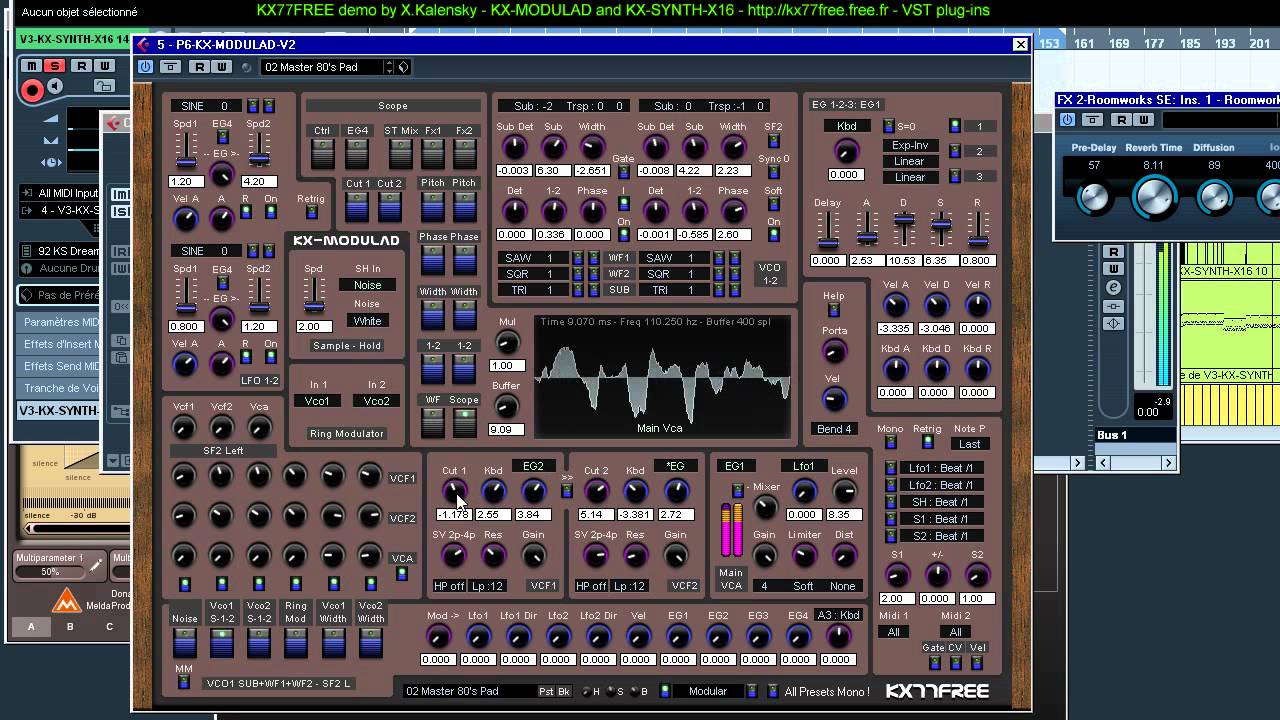Viewport: 1280px width, 720px height.
Task: Click the Bk button next to preset name
Action: [564, 691]
